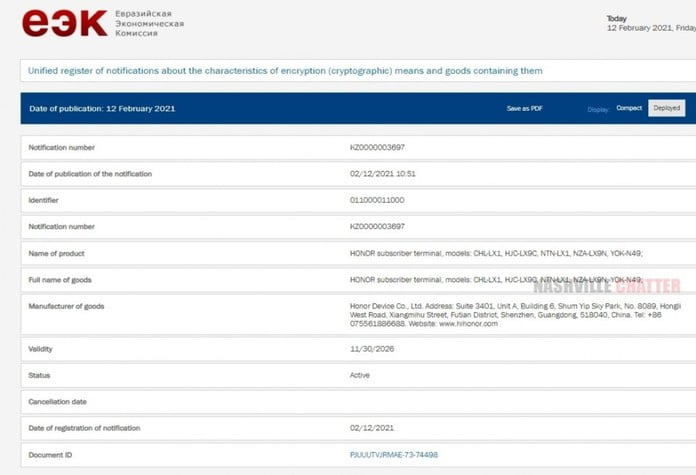This screenshot has height=475, width=696.
Task: Click the Cancellation date row label
Action: click(x=57, y=401)
